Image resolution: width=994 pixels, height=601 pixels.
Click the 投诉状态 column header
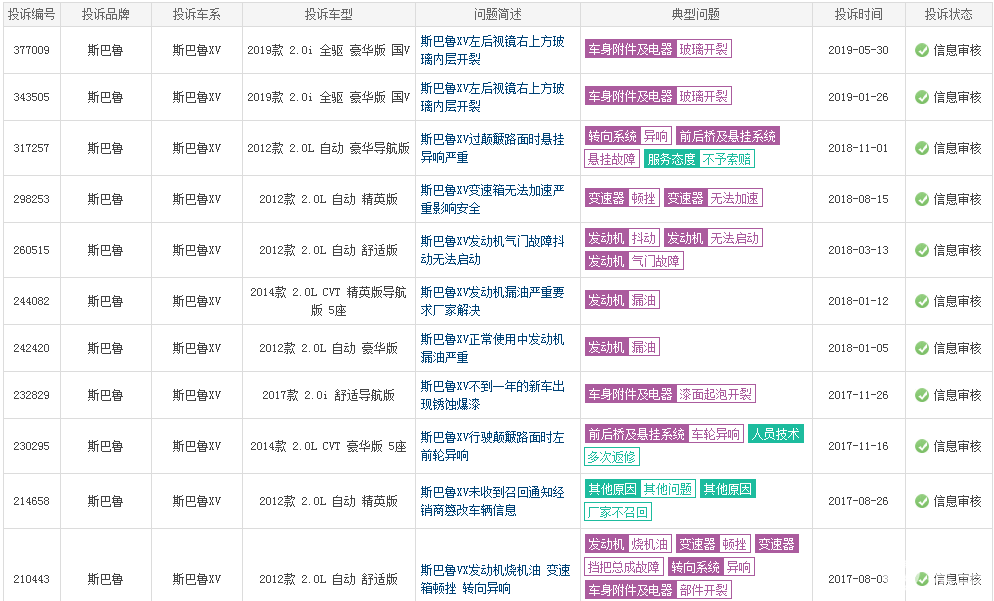pyautogui.click(x=948, y=15)
